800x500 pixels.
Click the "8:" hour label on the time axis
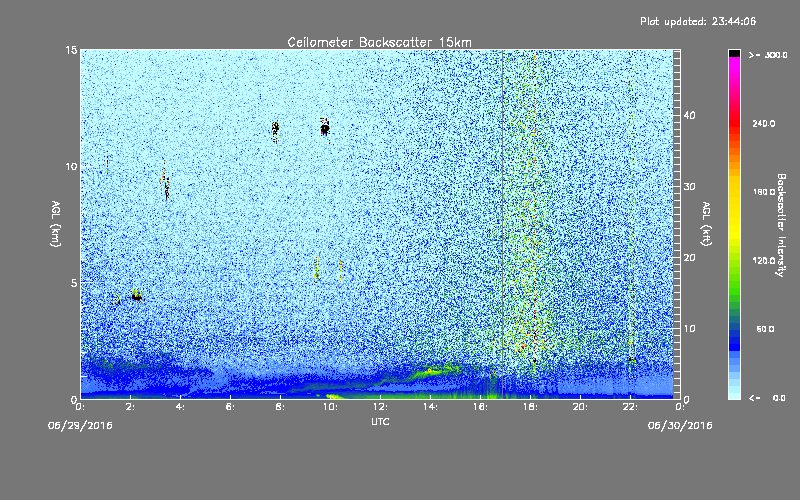coord(281,407)
